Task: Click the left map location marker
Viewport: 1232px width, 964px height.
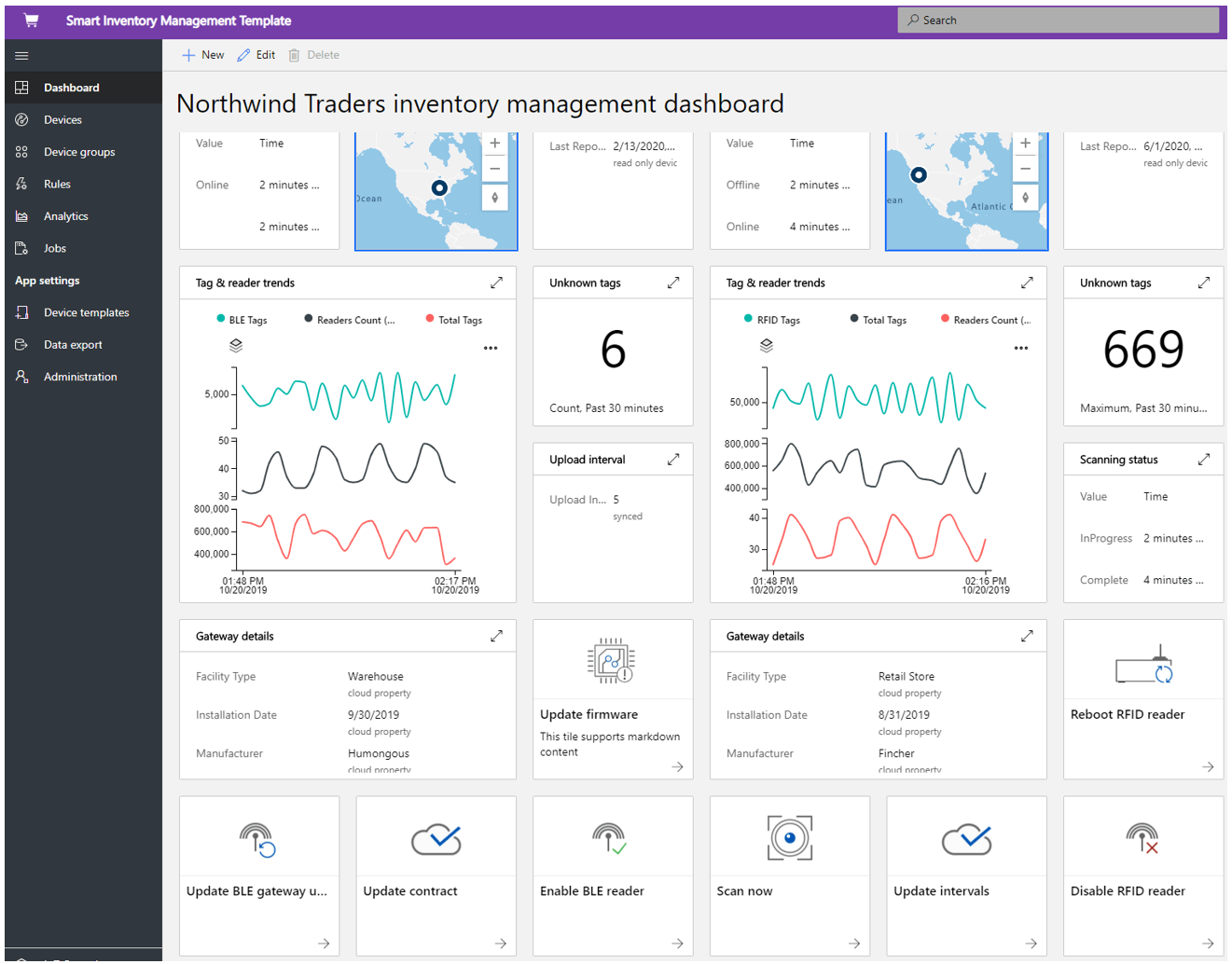Action: pos(439,187)
